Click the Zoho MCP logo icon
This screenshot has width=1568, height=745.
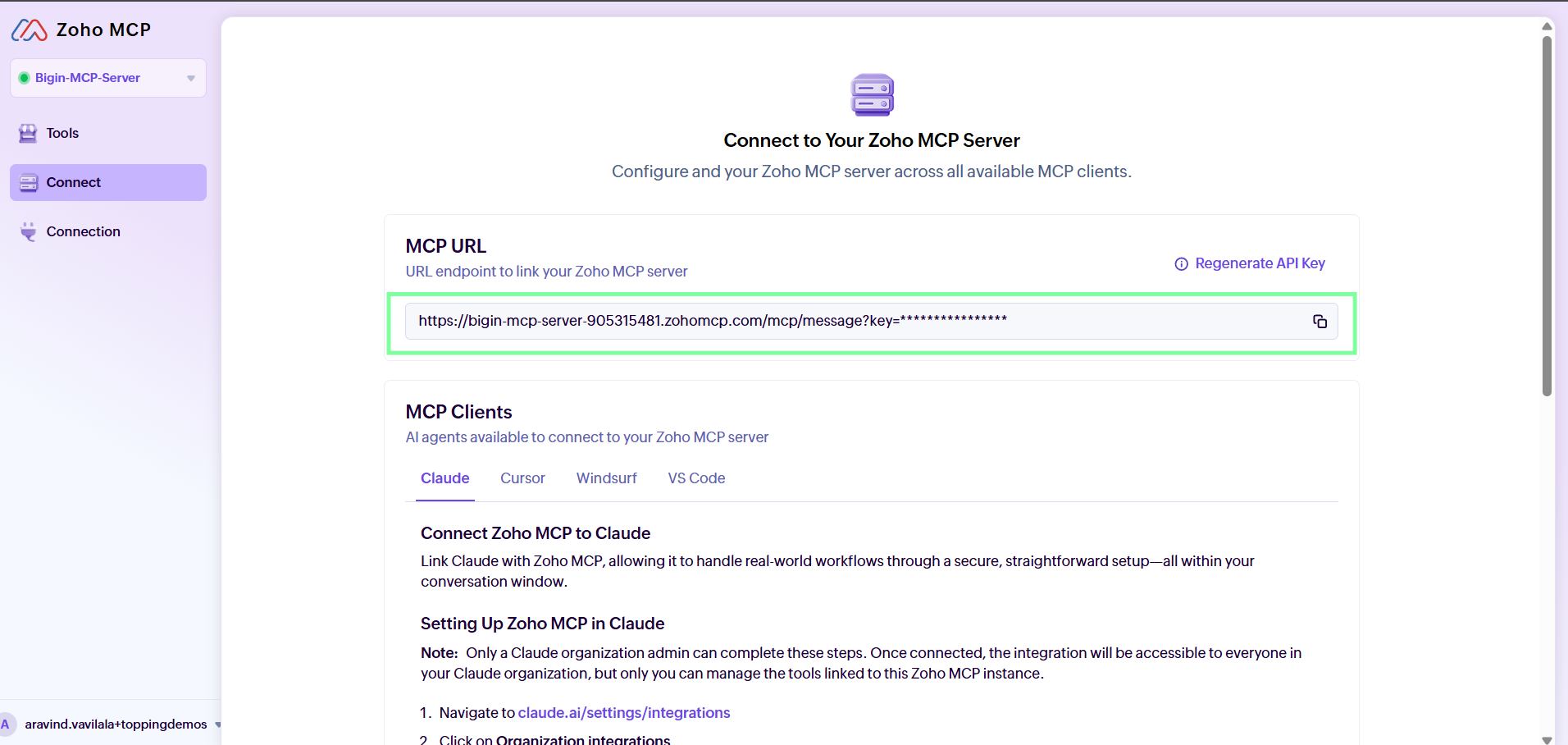click(x=30, y=30)
